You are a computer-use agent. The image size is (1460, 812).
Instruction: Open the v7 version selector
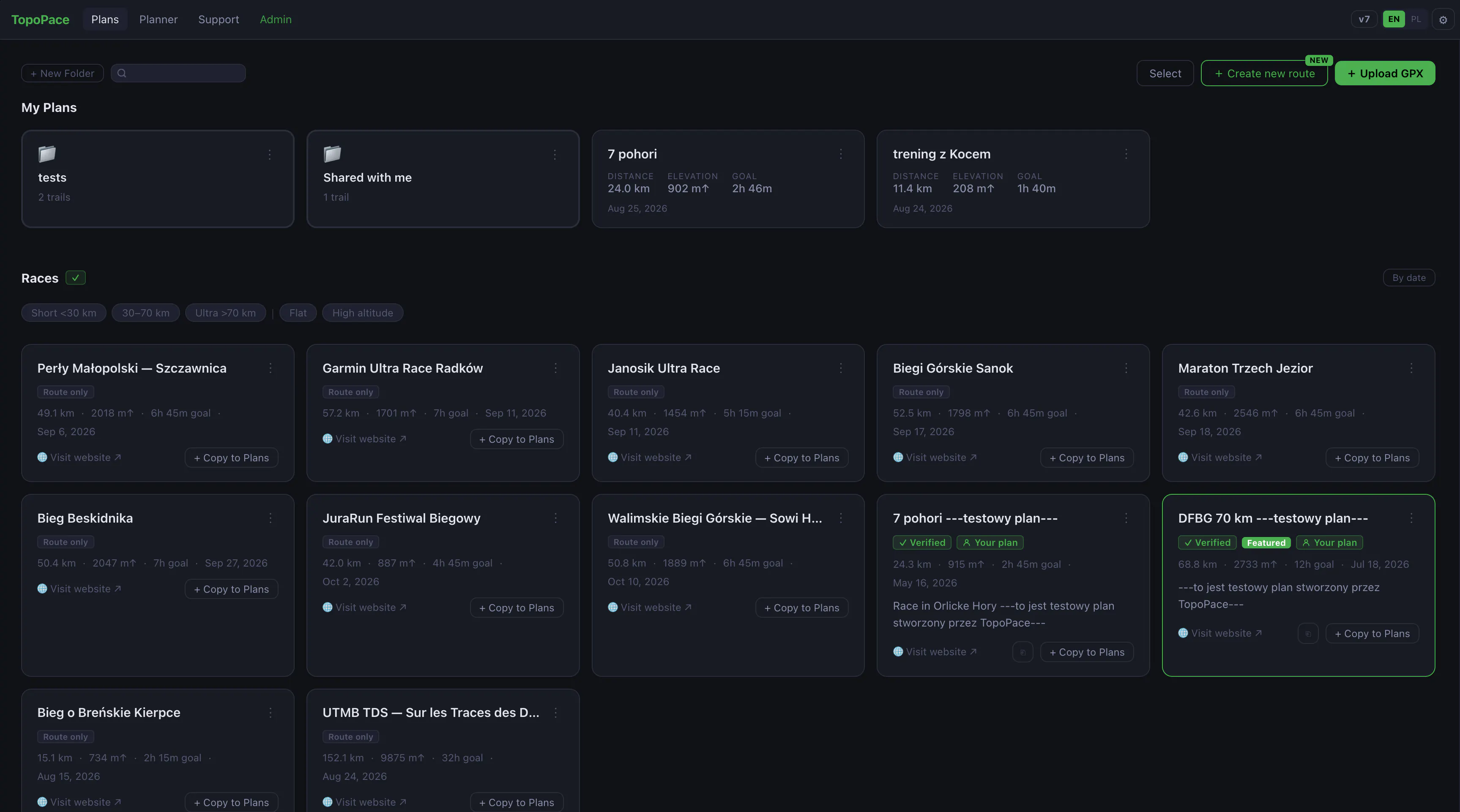point(1364,19)
